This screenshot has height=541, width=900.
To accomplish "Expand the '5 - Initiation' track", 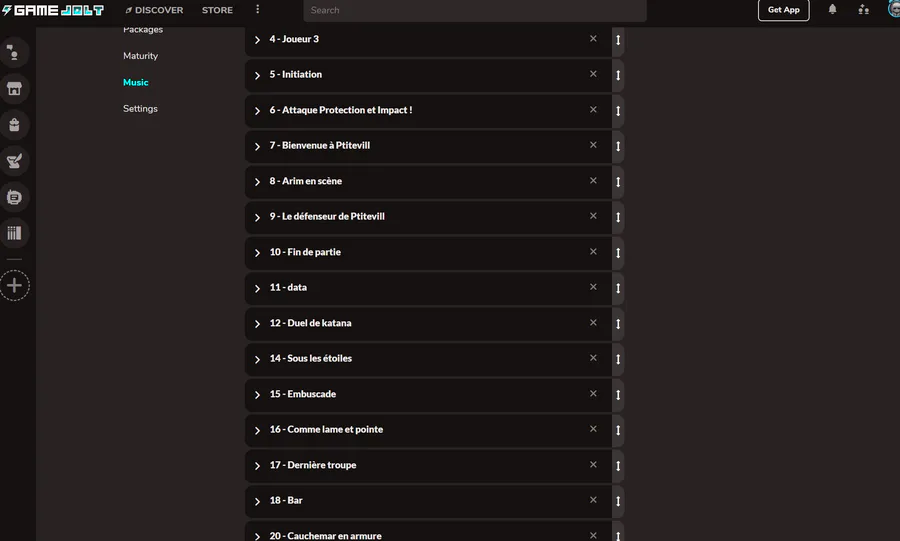I will point(257,75).
